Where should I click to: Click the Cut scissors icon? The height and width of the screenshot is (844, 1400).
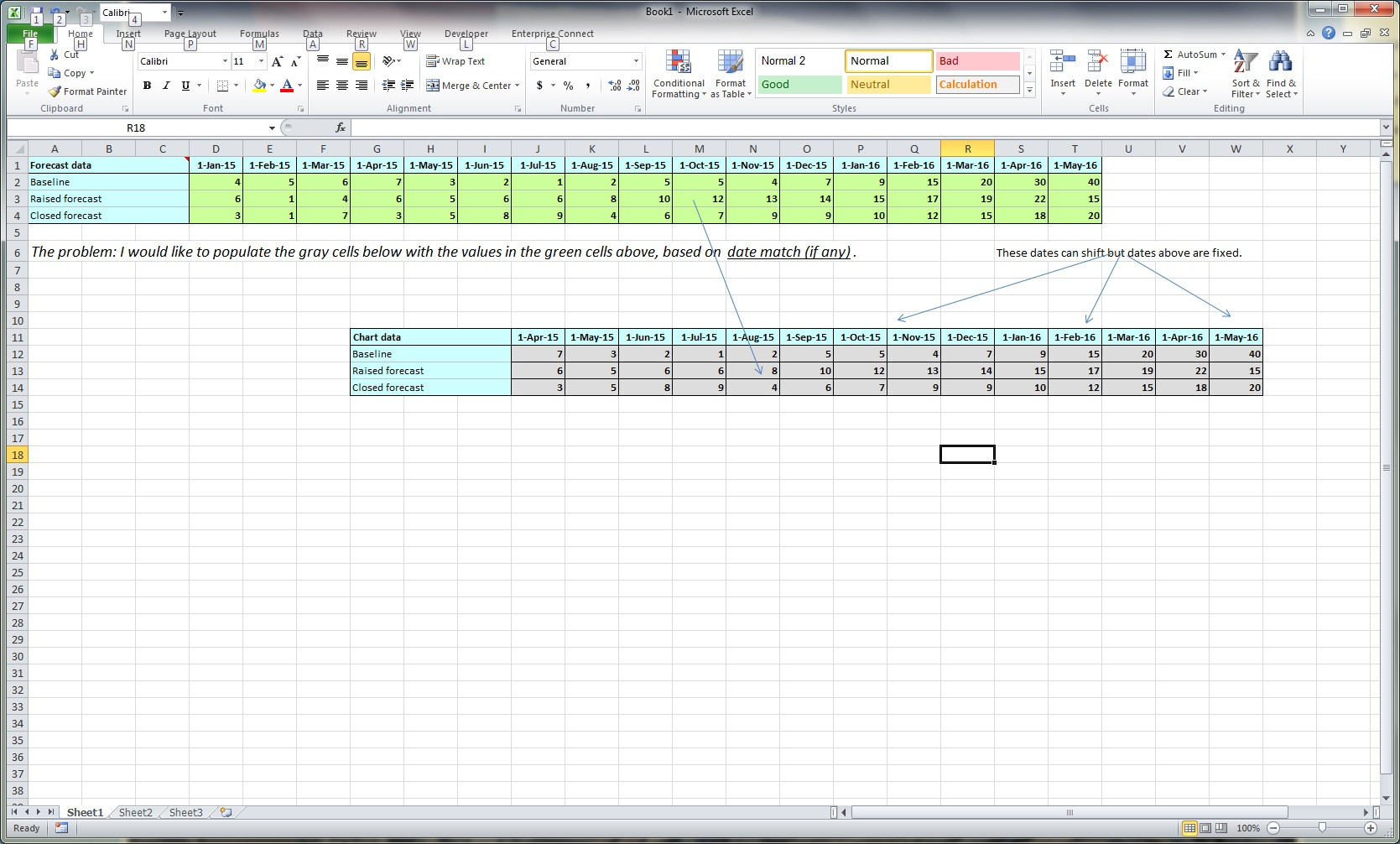[x=55, y=55]
